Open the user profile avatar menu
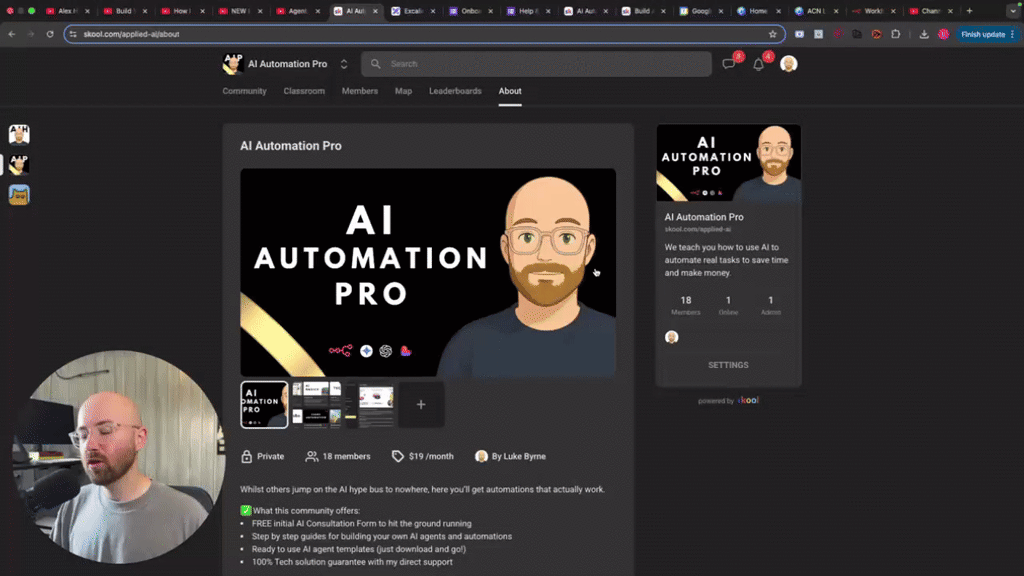1024x576 pixels. [x=788, y=64]
